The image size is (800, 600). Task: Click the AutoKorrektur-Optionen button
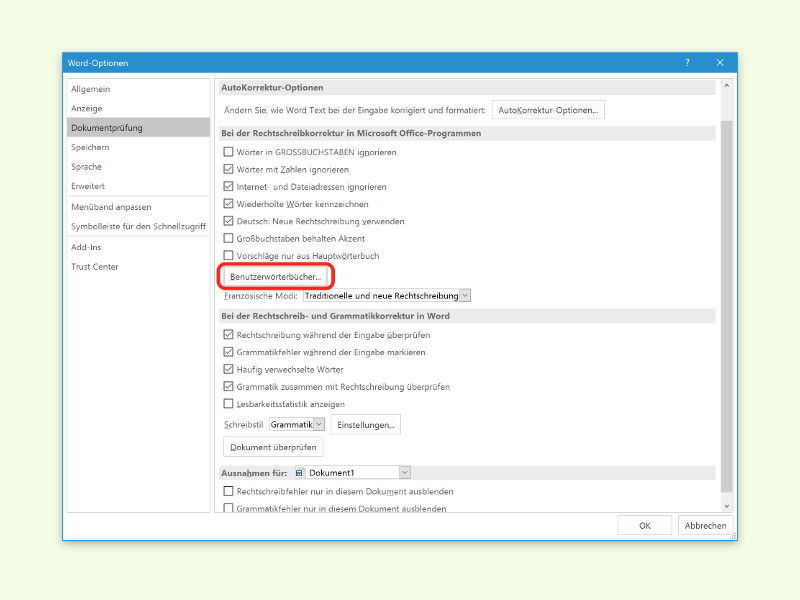[548, 110]
